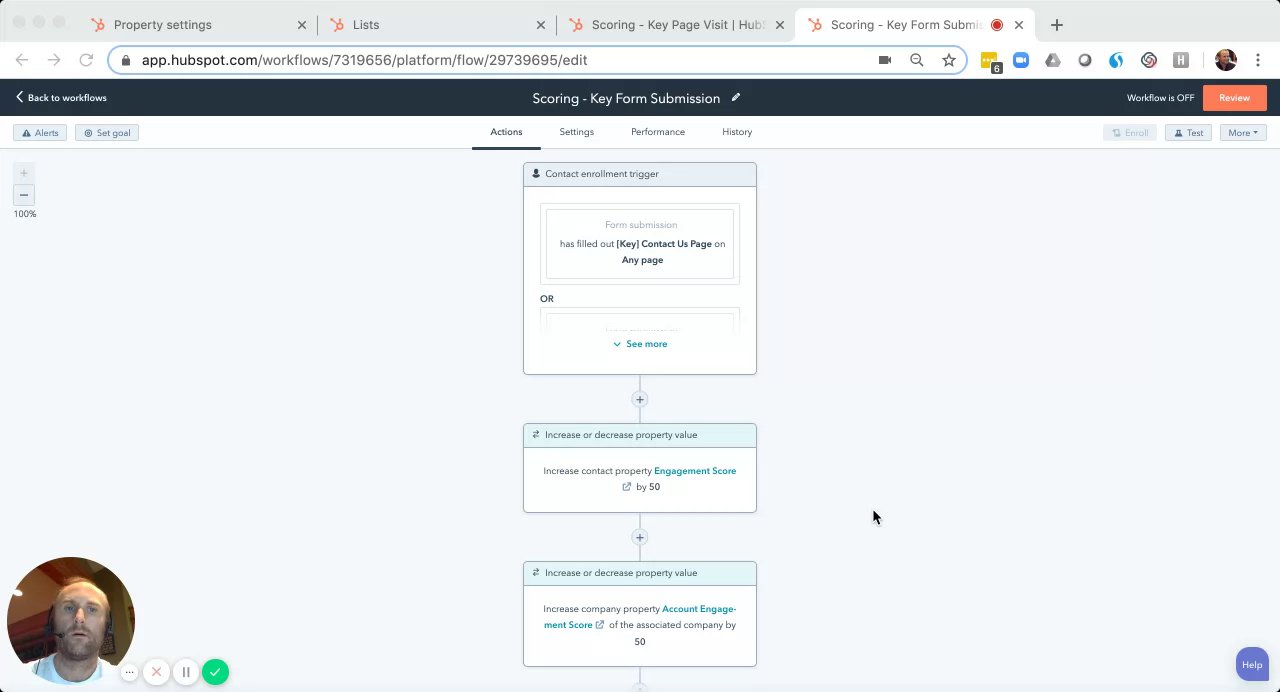Click the orange Review button
The width and height of the screenshot is (1280, 692).
[x=1234, y=98]
